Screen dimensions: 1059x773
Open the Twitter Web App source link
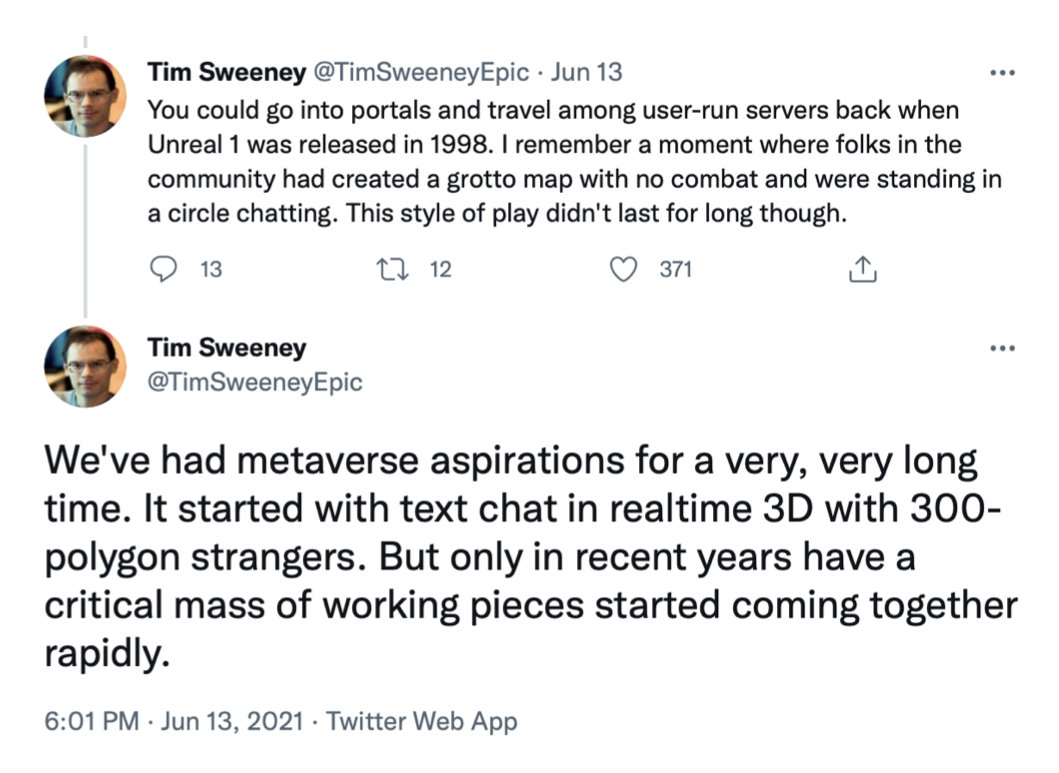(422, 721)
